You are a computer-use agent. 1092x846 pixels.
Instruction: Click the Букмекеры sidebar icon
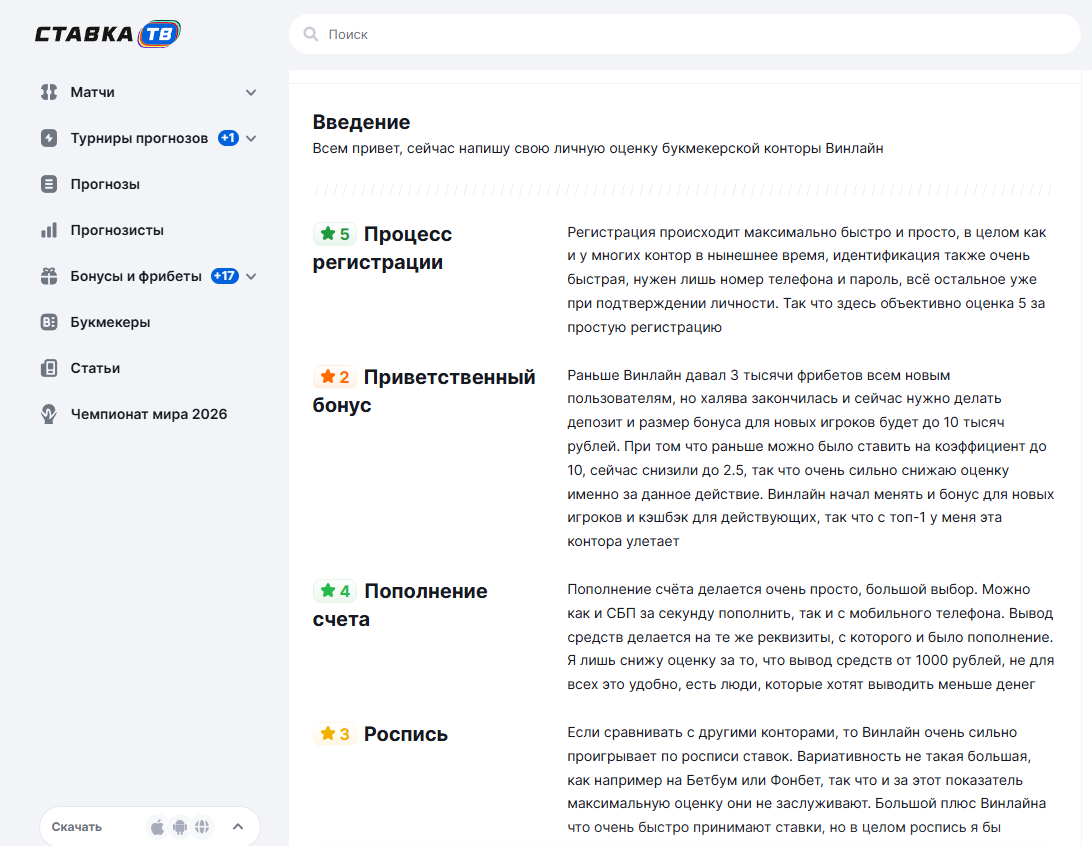(x=49, y=322)
